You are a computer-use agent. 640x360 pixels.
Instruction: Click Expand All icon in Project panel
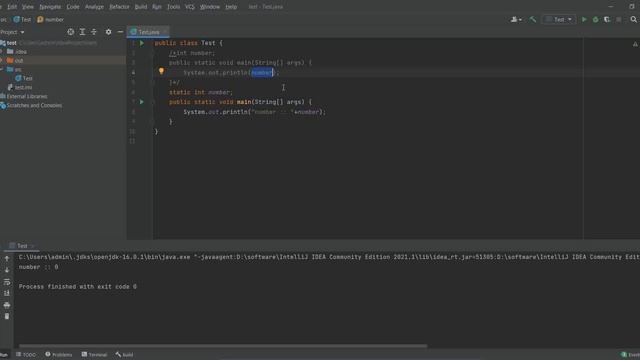click(82, 32)
